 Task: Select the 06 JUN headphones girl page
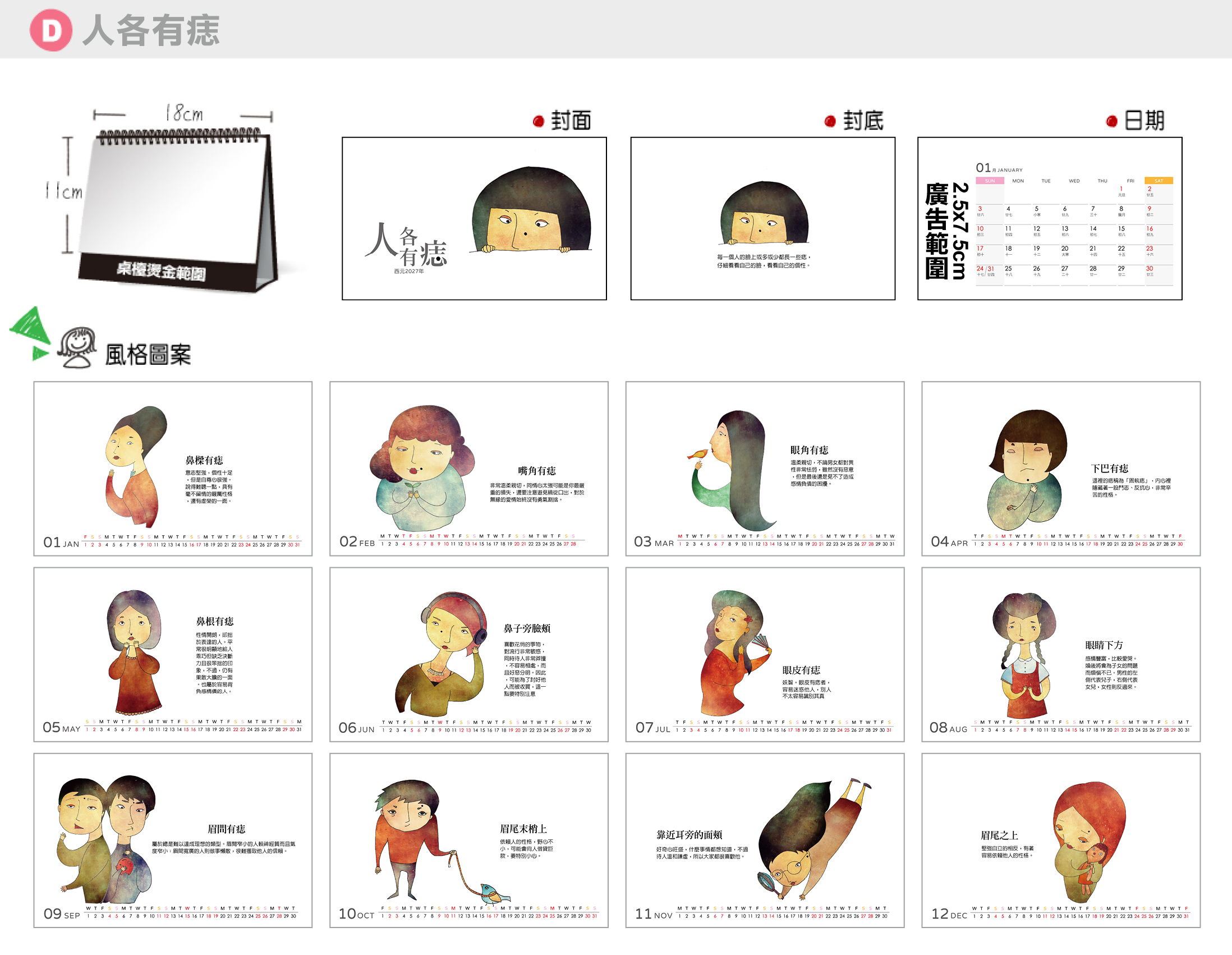pyautogui.click(x=469, y=654)
